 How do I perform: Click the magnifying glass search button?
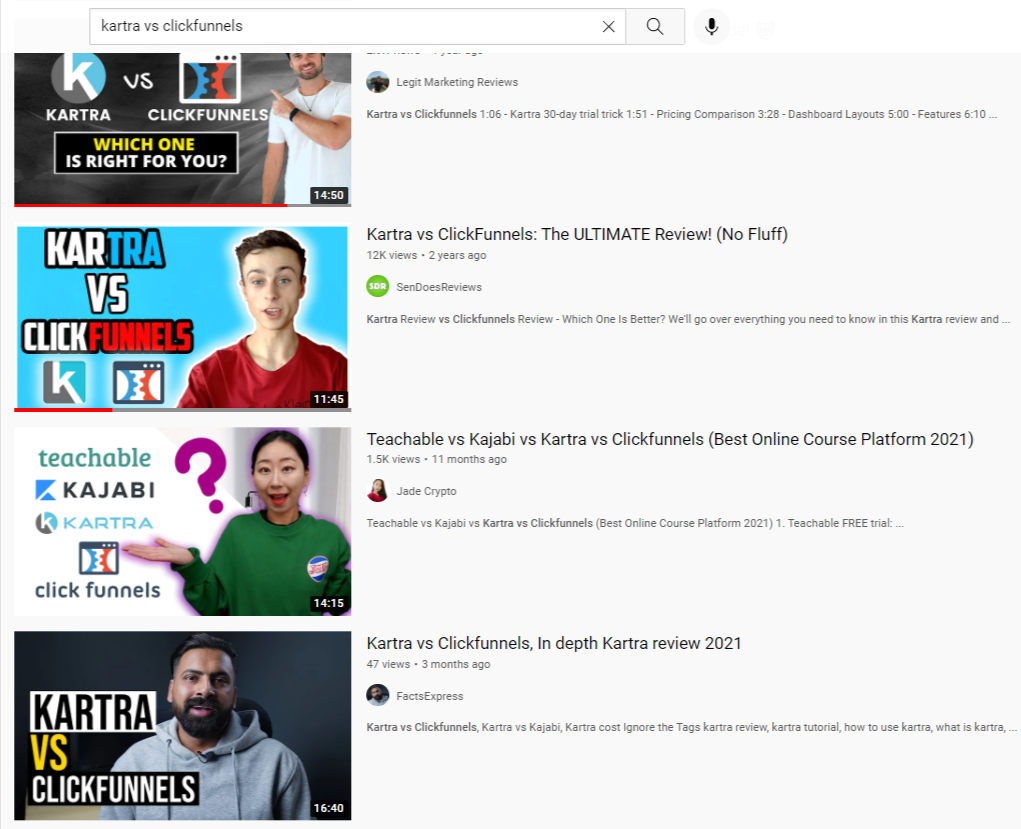coord(654,27)
